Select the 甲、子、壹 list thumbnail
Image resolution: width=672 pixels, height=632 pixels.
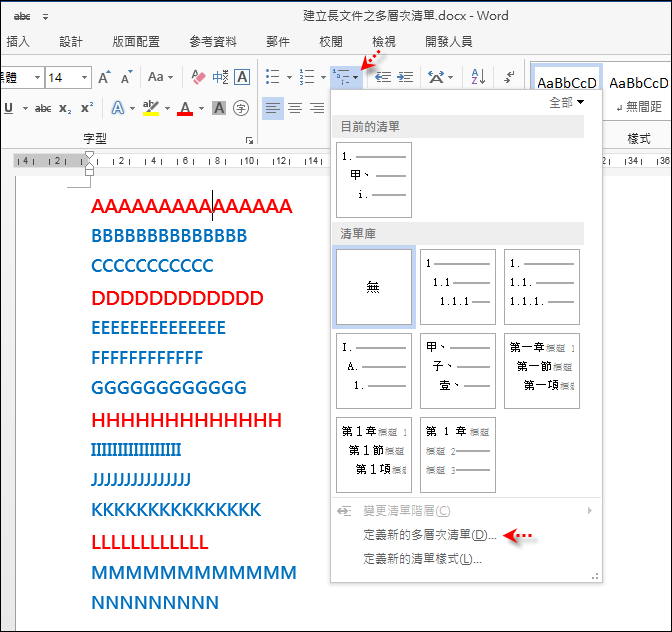(458, 371)
